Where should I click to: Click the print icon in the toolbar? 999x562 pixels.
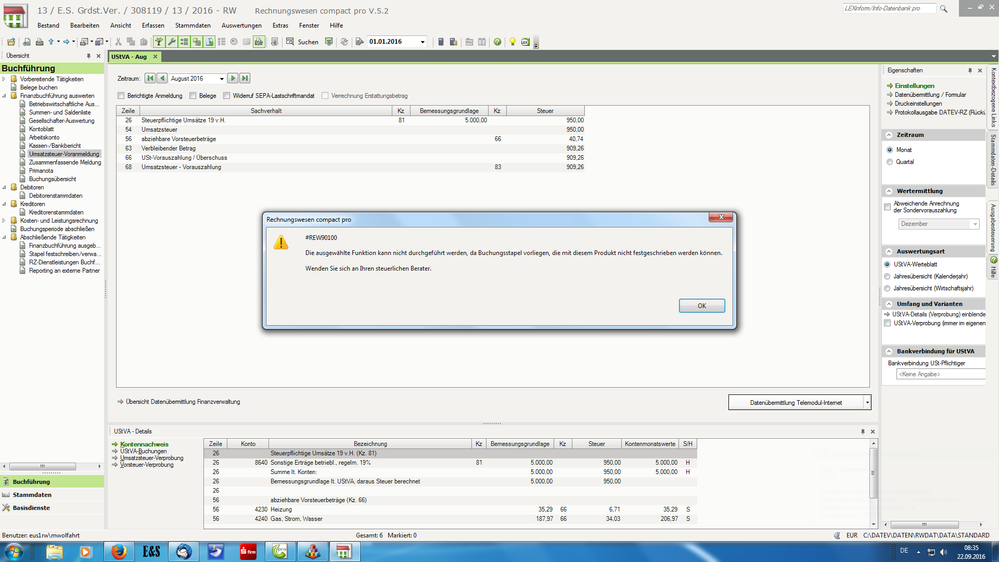click(39, 42)
